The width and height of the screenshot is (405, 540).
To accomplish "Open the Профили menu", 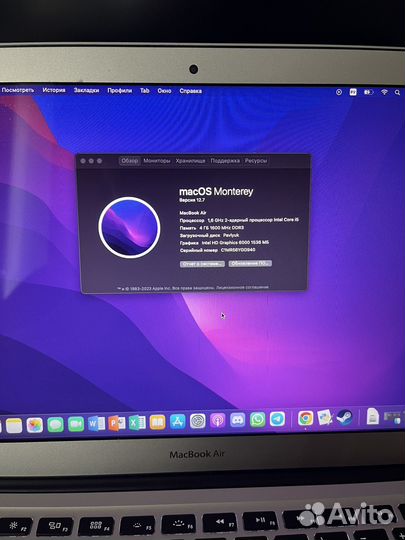I will coord(120,91).
